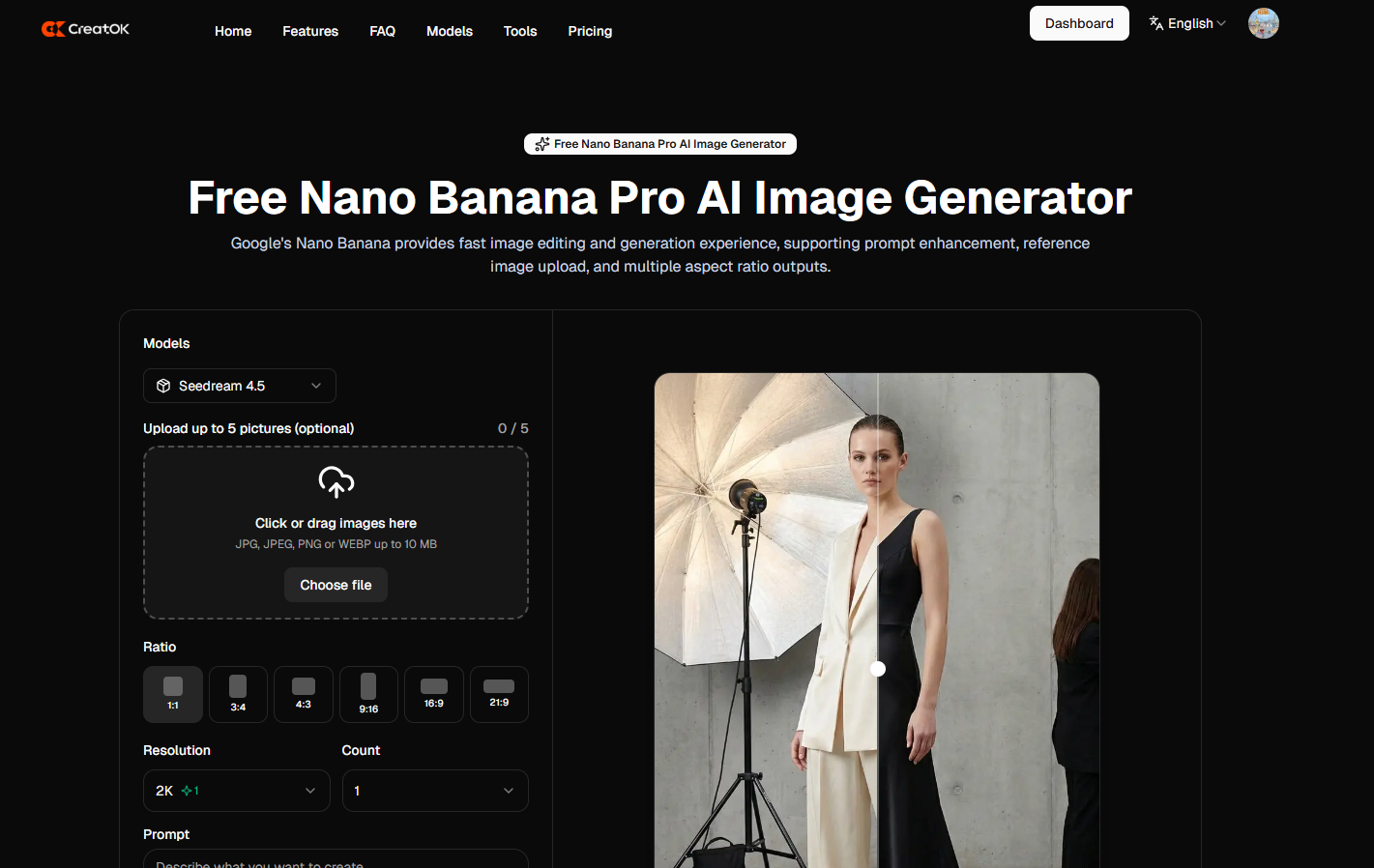Click the language translate icon
This screenshot has width=1374, height=868.
coord(1155,23)
